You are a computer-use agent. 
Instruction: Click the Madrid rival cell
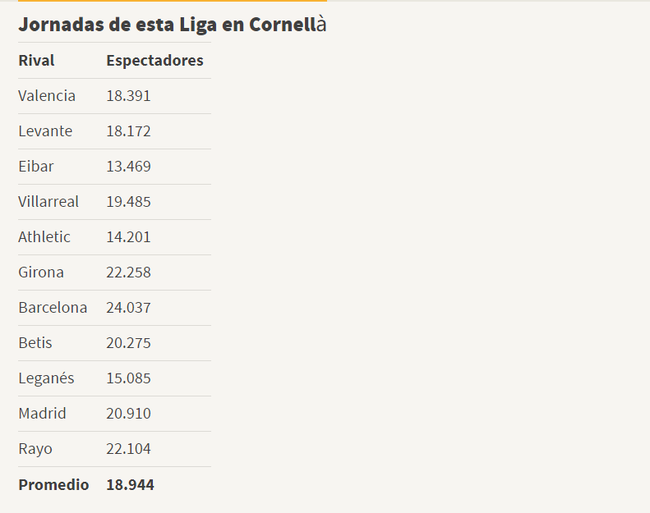[42, 414]
